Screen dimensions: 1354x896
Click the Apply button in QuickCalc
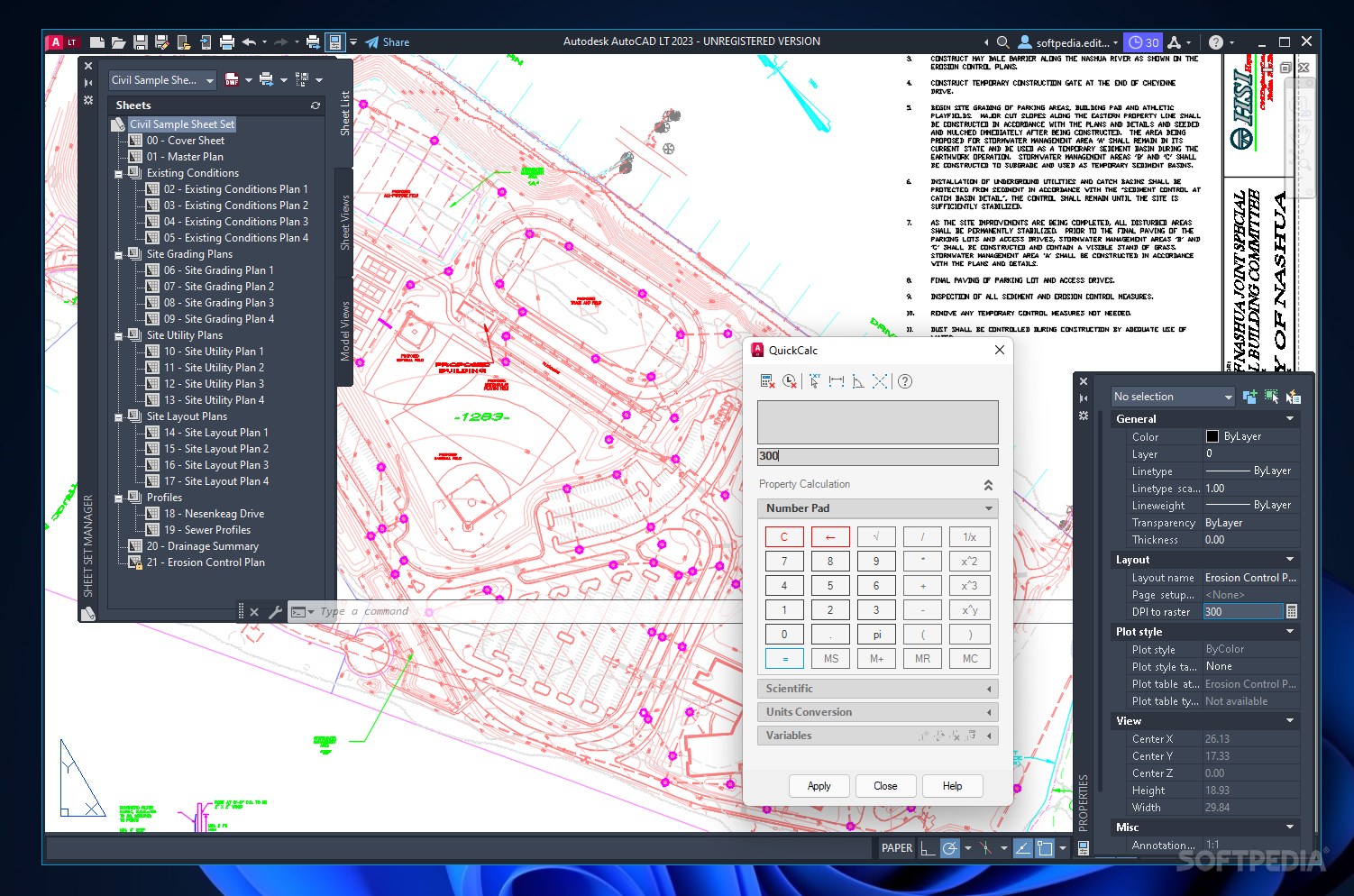pyautogui.click(x=819, y=786)
